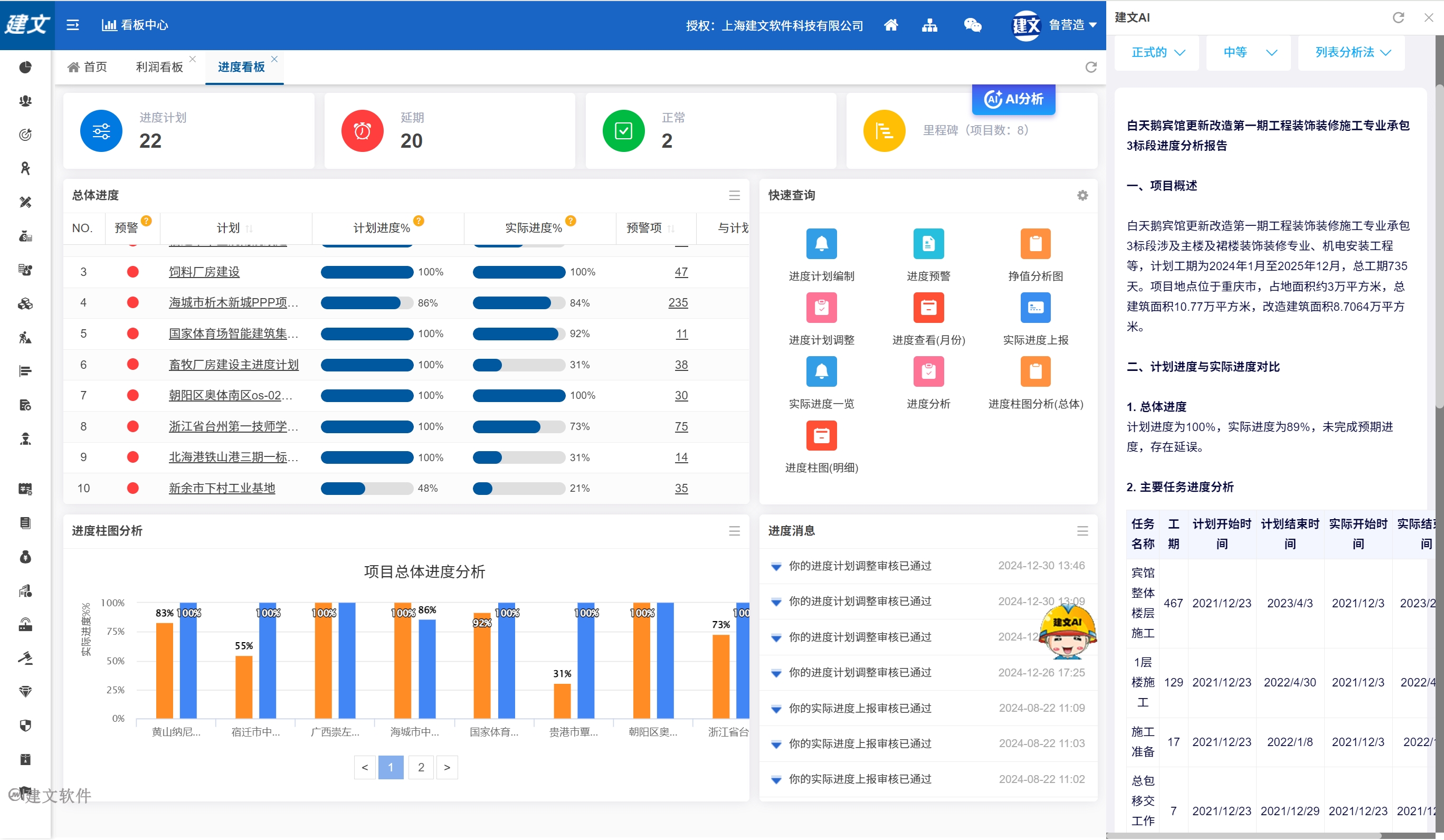Switch to the 首页 tab

click(x=88, y=67)
